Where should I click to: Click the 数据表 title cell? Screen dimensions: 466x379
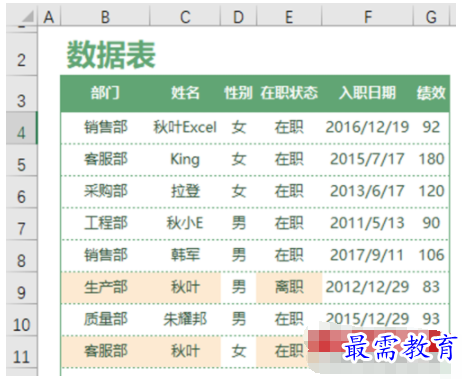coord(111,54)
